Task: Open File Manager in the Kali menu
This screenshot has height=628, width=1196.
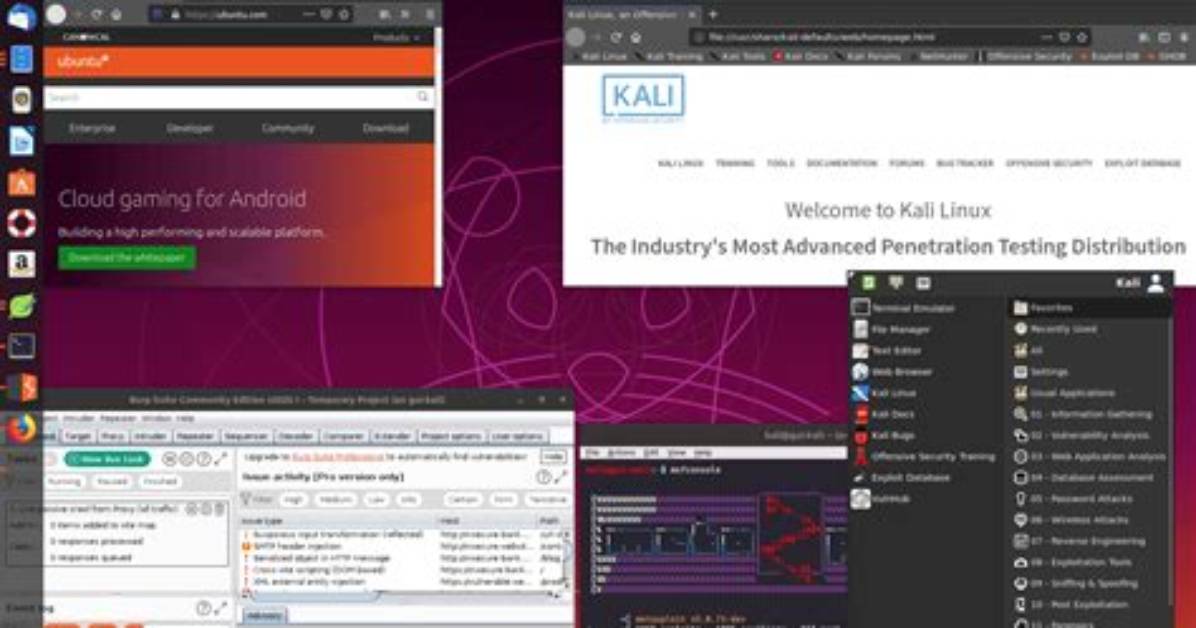Action: (890, 329)
